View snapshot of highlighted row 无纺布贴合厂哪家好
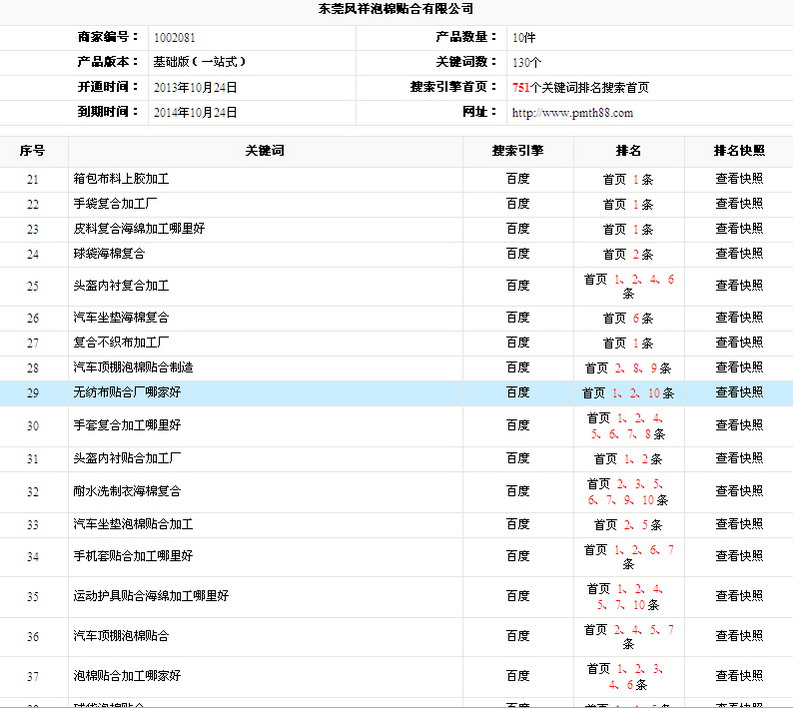Screen dimensions: 793x708 click(739, 393)
